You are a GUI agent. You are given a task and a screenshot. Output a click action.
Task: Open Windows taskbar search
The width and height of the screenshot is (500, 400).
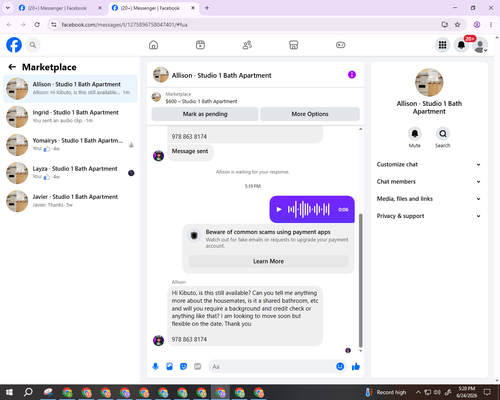tap(28, 392)
